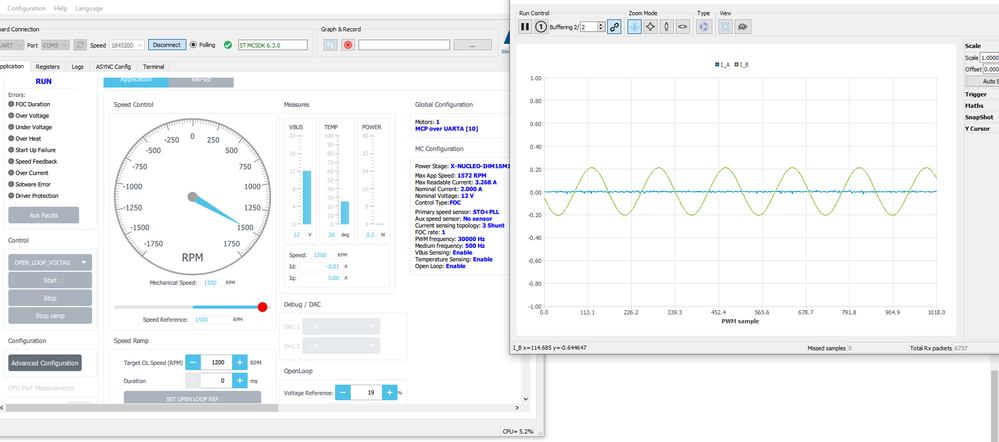Expand the Y Cursor section
Viewport: 999px width, 442px height.
pyautogui.click(x=978, y=129)
